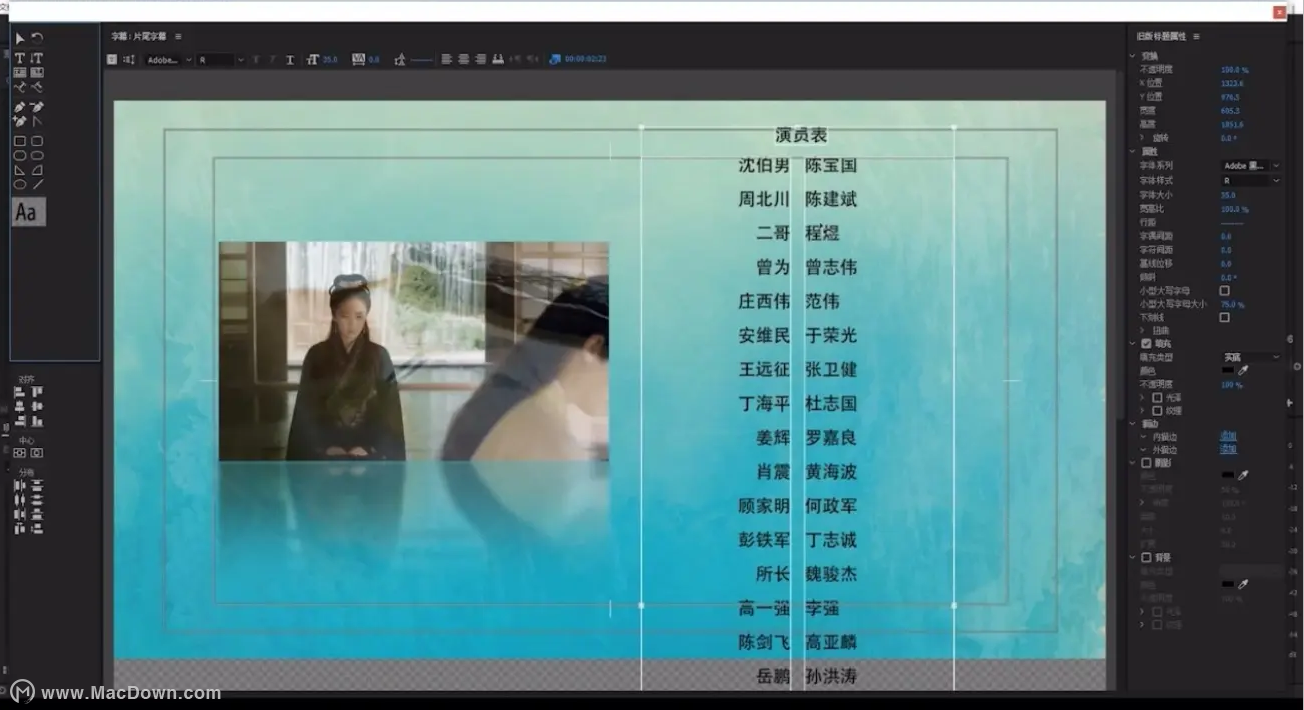Uncheck the 填充 checkbox

coord(1146,343)
